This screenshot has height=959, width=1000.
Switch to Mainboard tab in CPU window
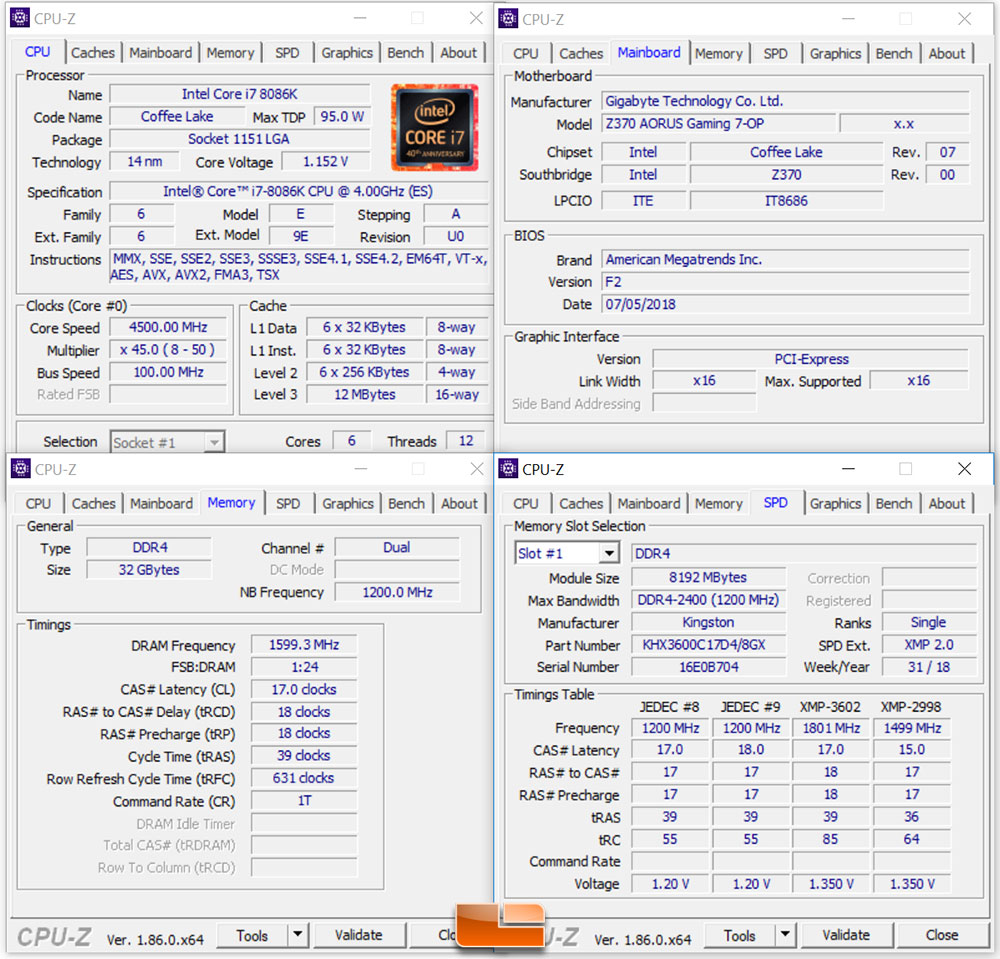(161, 53)
